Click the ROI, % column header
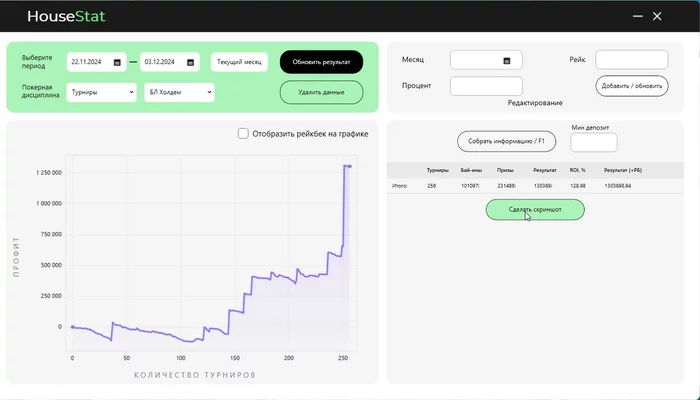The image size is (700, 400). tap(577, 171)
